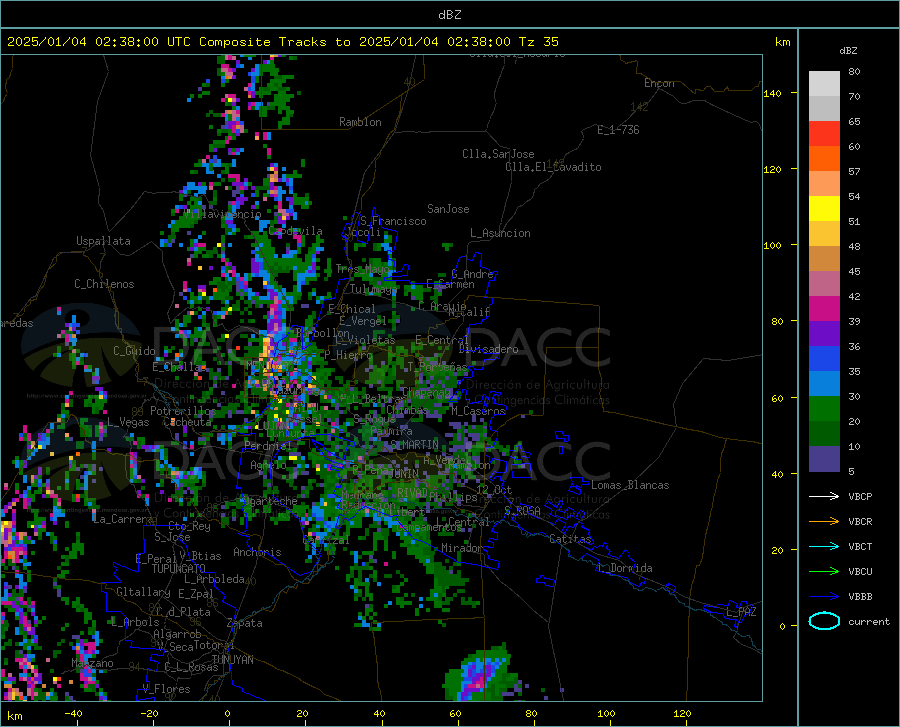
Task: Click the dBZ heading above the color scale
Action: [848, 50]
